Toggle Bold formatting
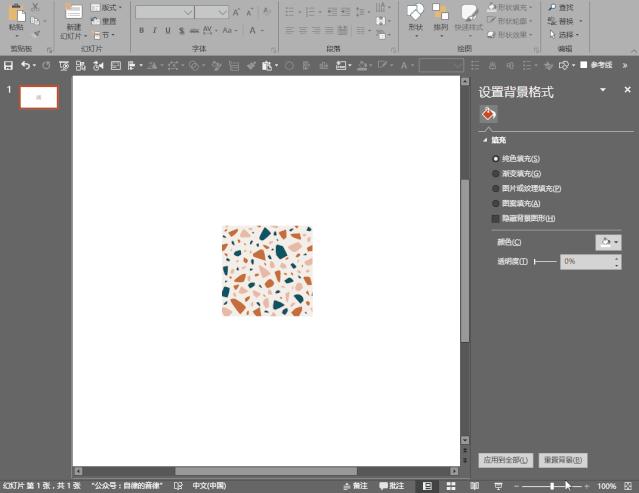 tap(141, 30)
